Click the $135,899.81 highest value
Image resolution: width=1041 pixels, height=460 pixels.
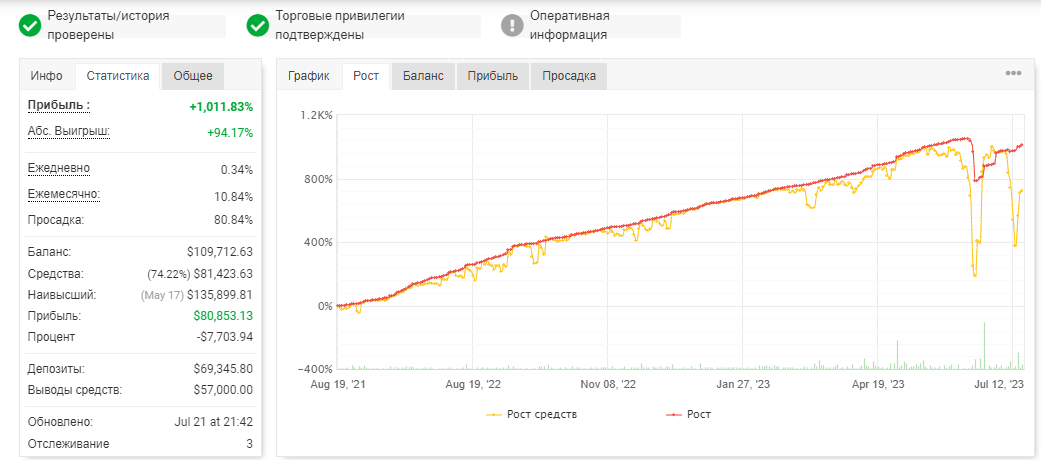pyautogui.click(x=220, y=295)
